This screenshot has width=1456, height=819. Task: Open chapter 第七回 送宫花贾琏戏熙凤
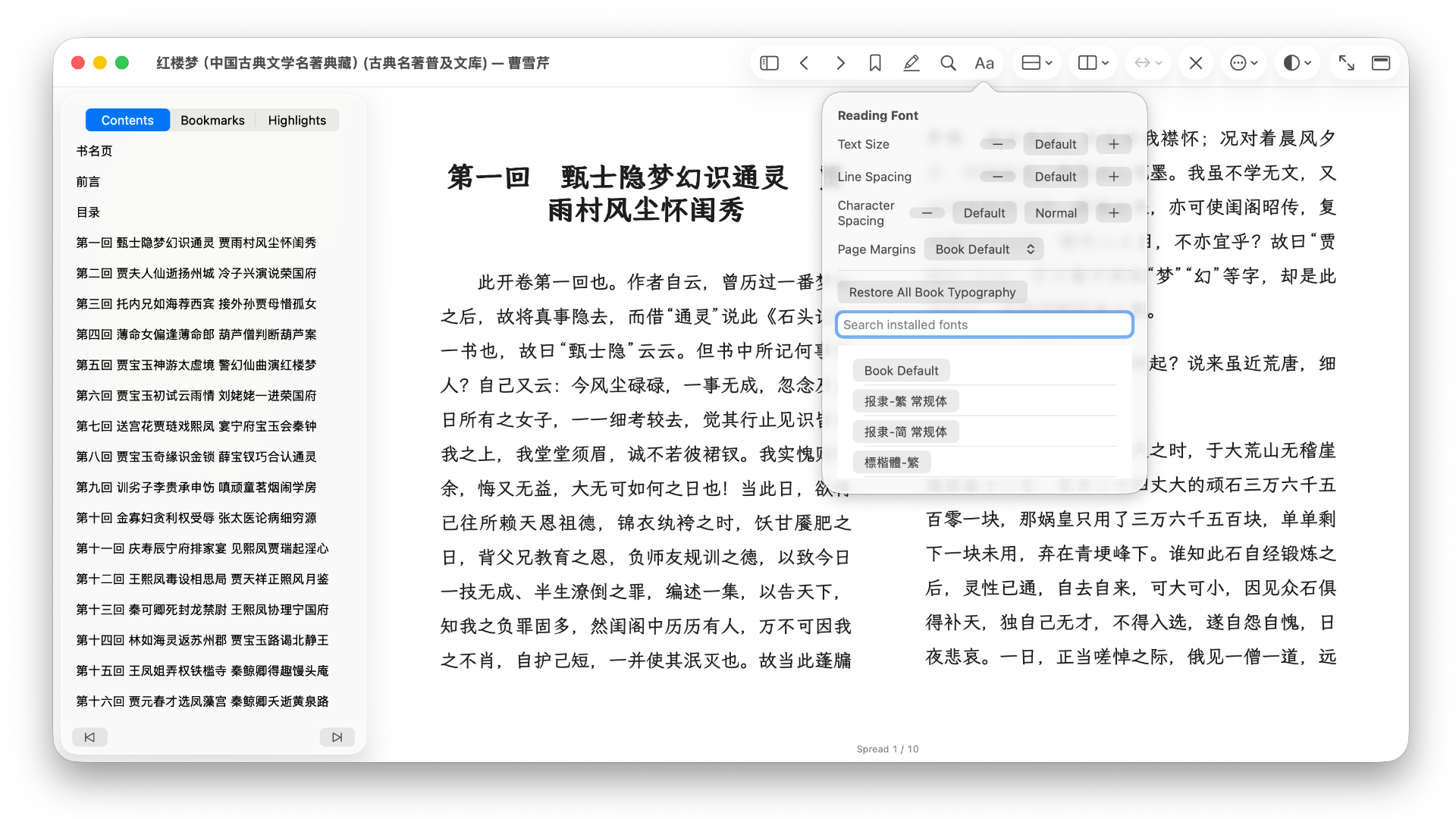196,426
